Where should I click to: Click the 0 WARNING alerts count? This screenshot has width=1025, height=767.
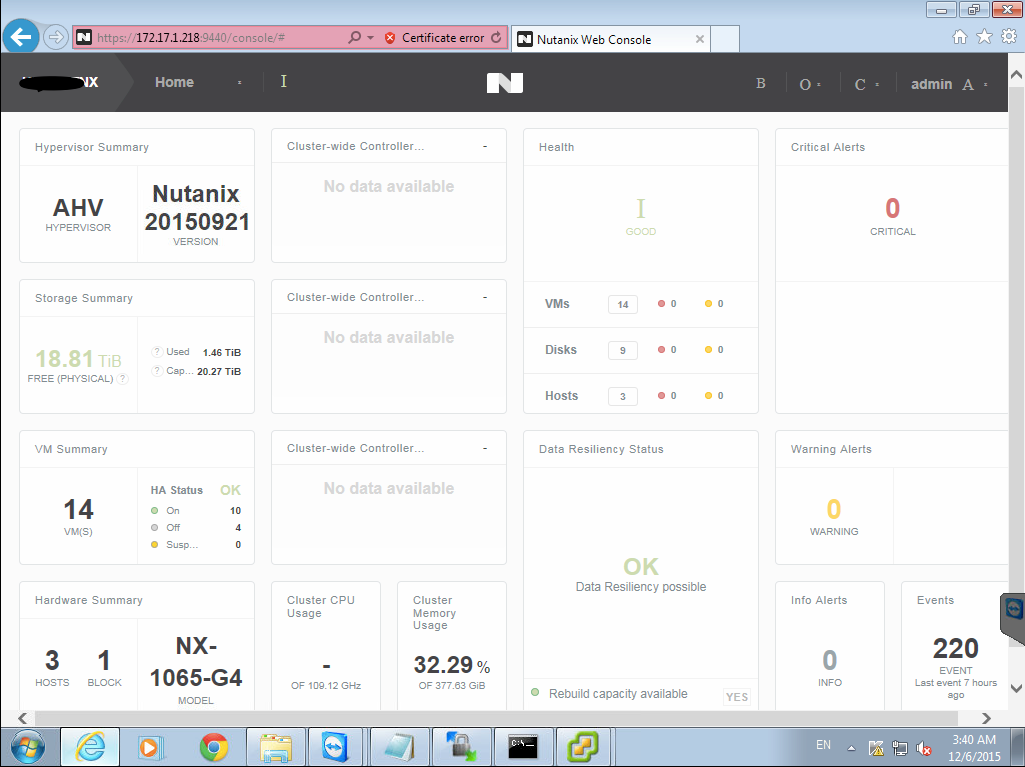pos(833,509)
